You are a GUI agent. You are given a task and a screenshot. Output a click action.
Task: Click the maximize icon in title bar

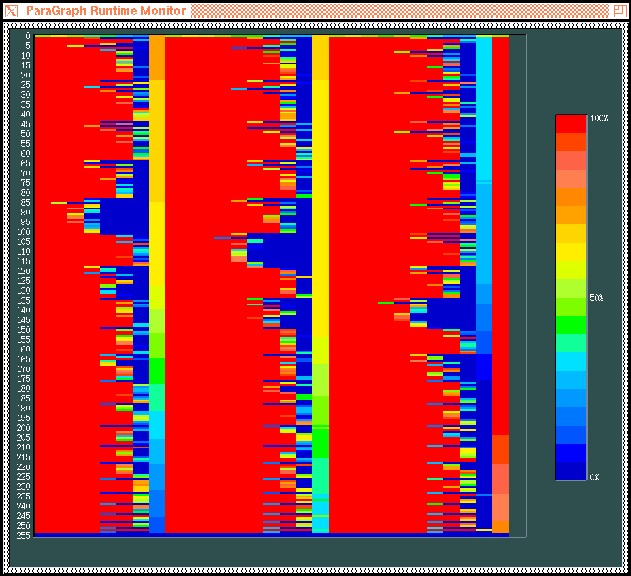pyautogui.click(x=619, y=10)
